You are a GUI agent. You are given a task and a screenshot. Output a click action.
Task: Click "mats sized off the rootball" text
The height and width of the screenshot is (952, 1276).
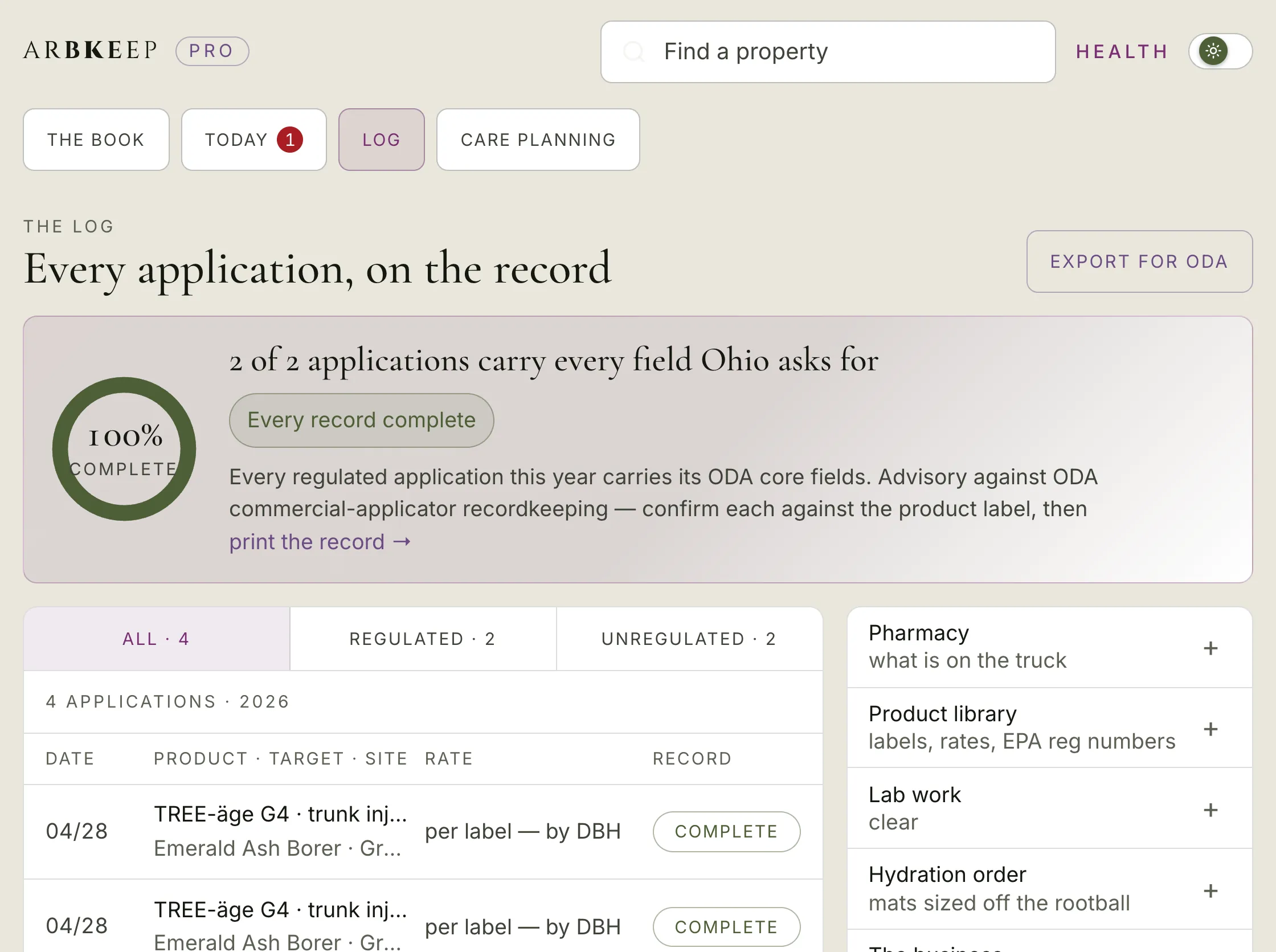pyautogui.click(x=999, y=903)
